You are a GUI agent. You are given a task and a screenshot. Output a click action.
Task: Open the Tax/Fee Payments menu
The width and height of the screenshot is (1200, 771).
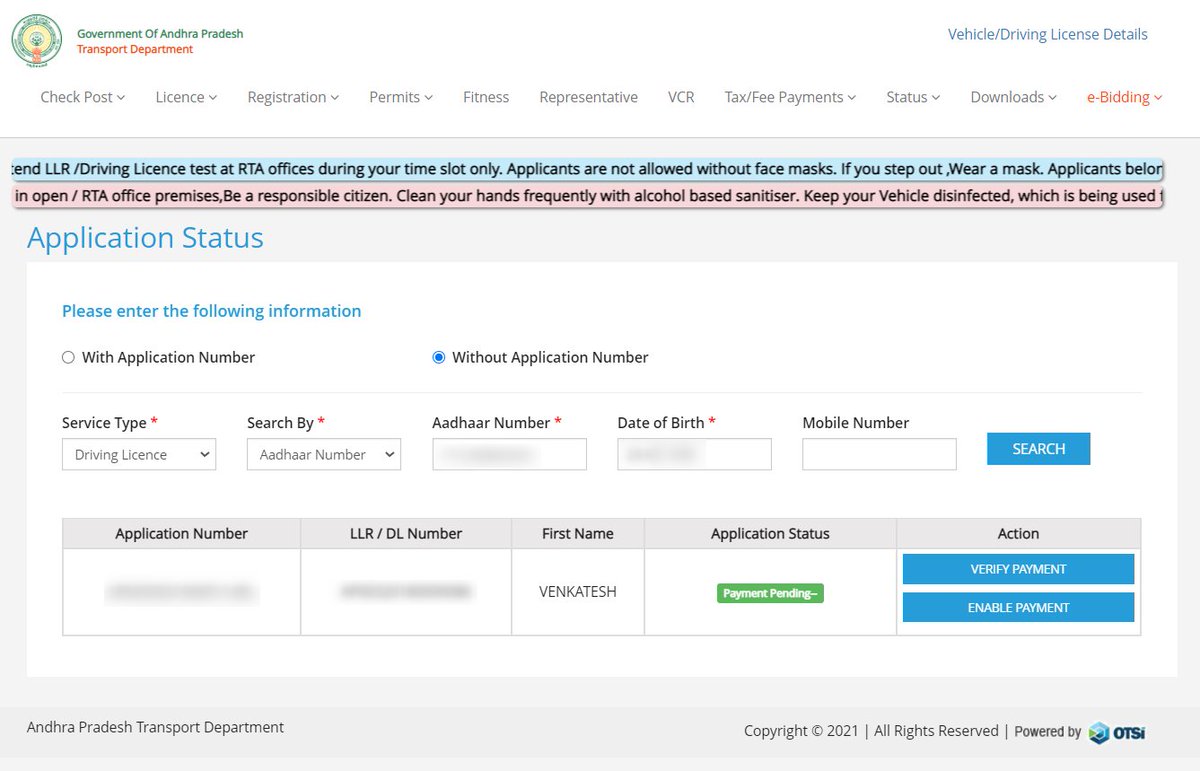(789, 97)
